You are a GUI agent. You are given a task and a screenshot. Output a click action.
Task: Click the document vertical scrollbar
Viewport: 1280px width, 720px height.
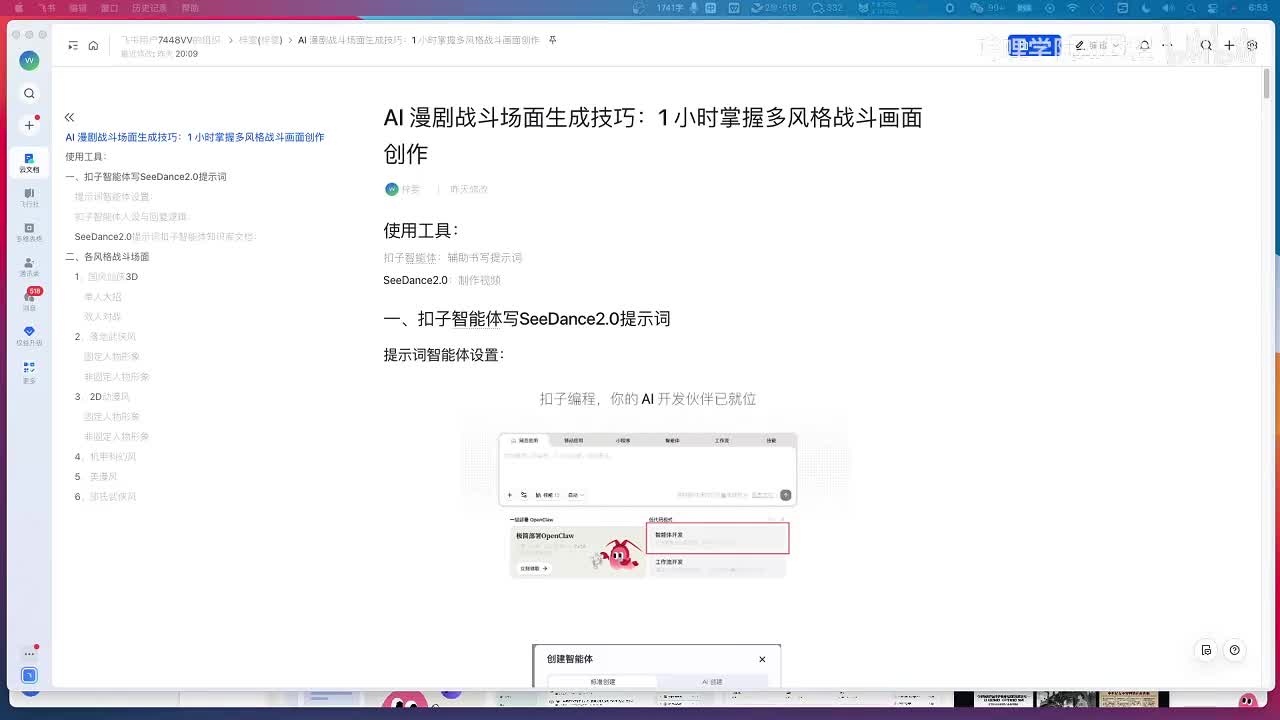click(x=1267, y=85)
